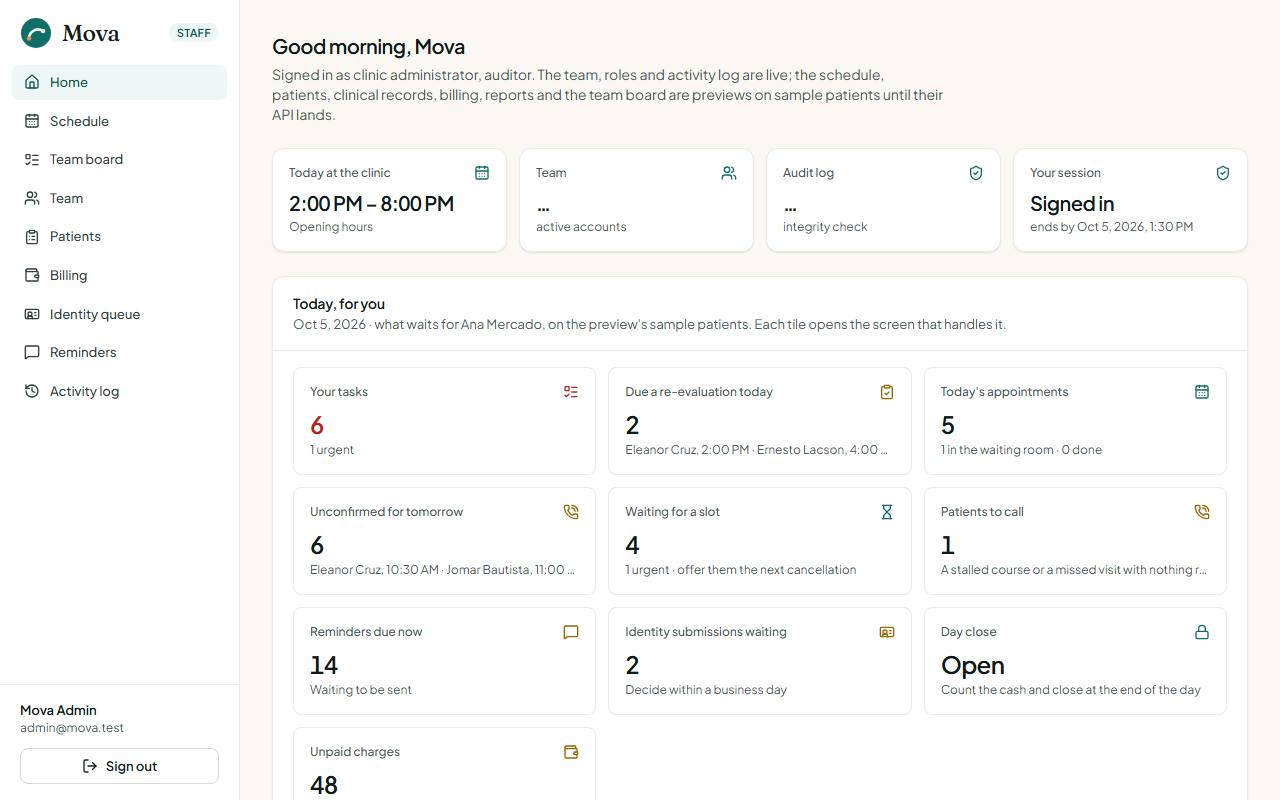Click the admin@mova.test email address
The image size is (1280, 800).
coord(72,728)
